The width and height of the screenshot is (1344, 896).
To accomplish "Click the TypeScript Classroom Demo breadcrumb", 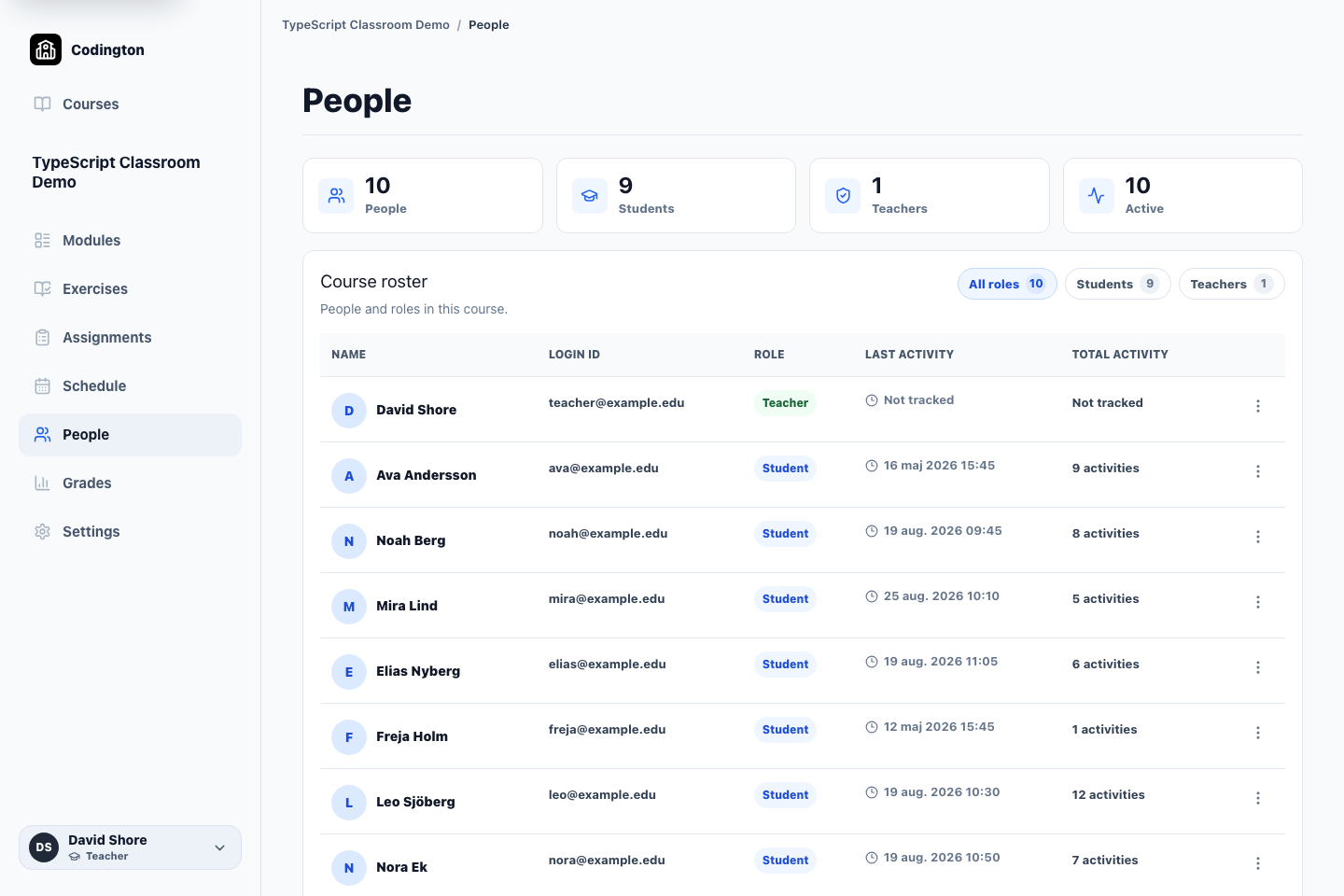I will tap(366, 25).
